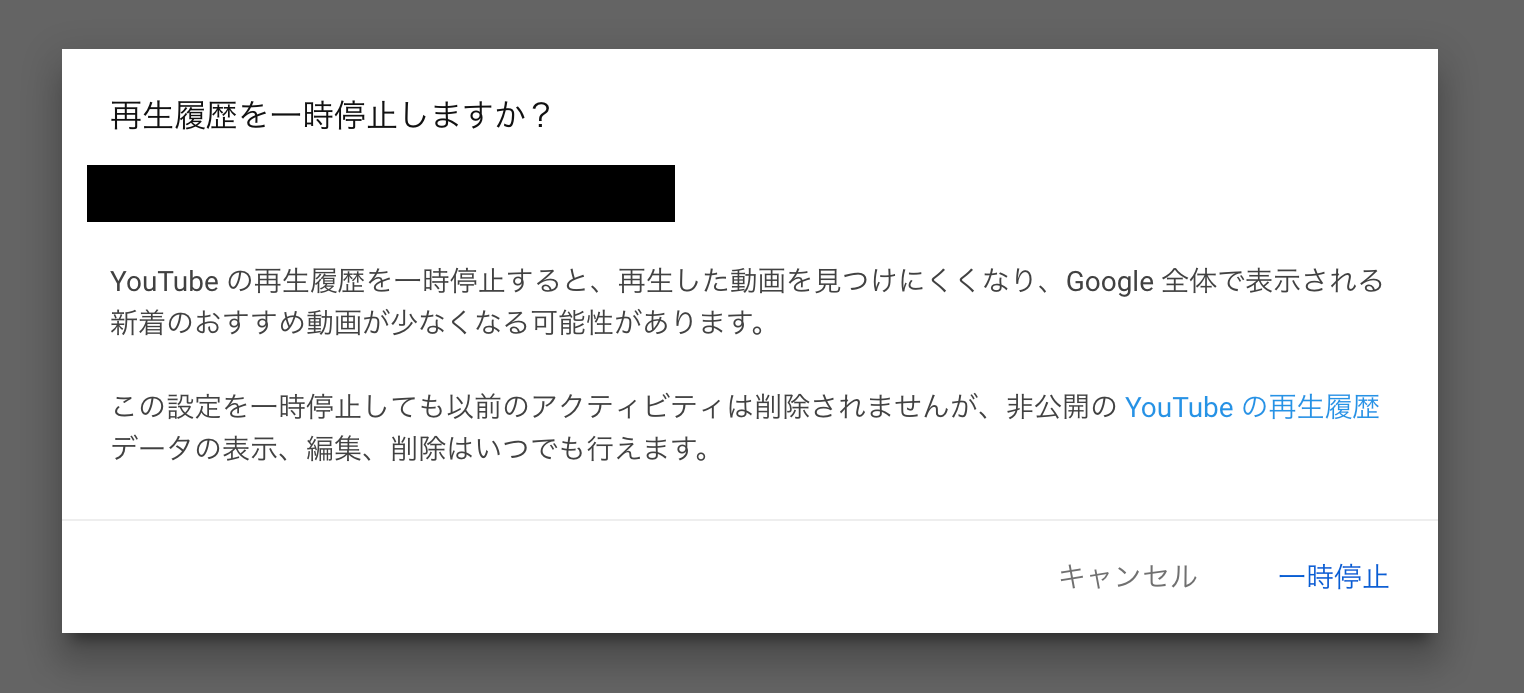Click the line データの表示、編集、削除はいつでも行えます
Screen dimensions: 1524x693
411,448
